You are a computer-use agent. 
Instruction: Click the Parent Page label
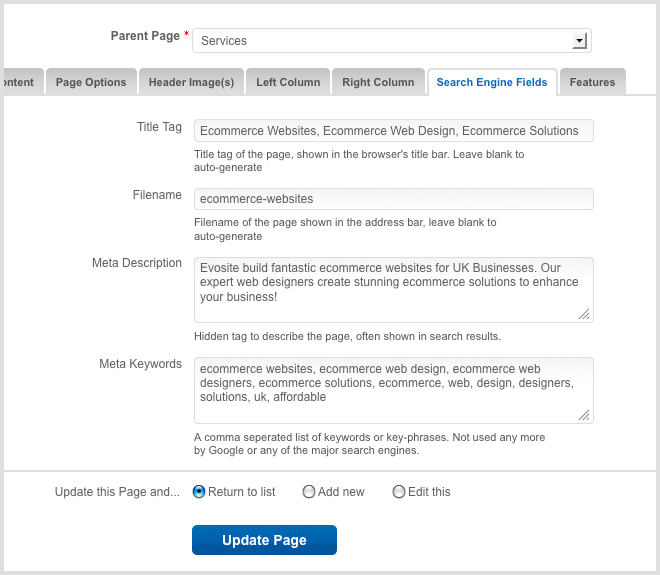click(x=145, y=36)
